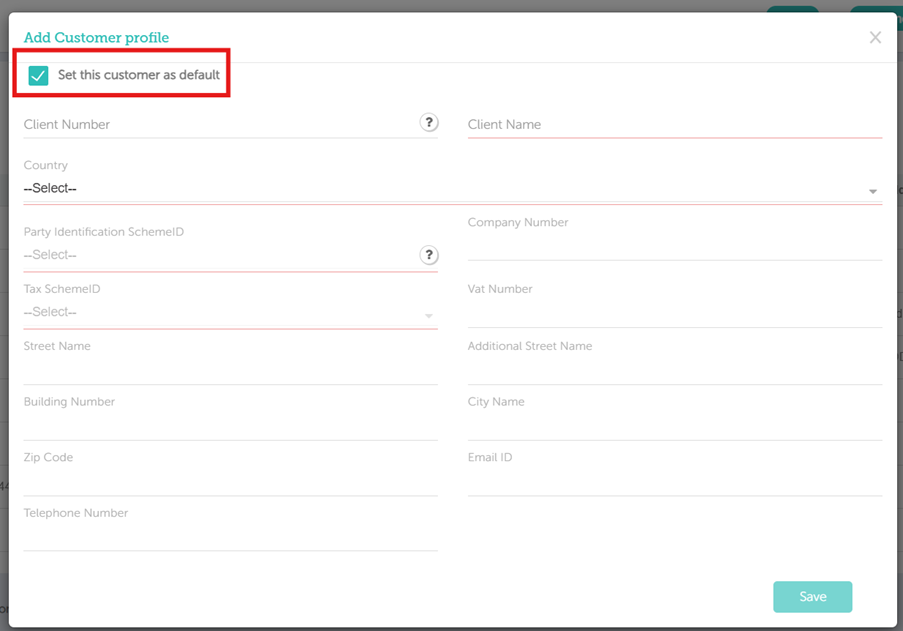Viewport: 903px width, 631px height.
Task: Click the Country dropdown arrow
Action: coord(872,191)
